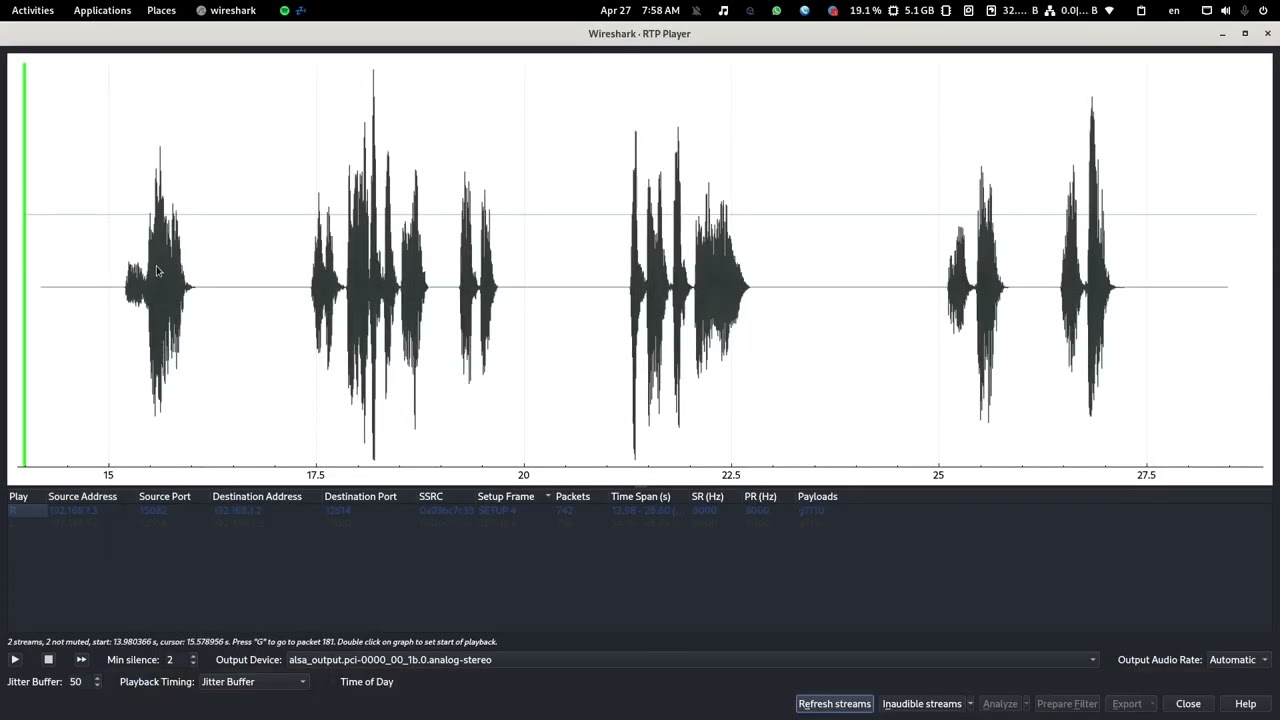This screenshot has width=1280, height=720.
Task: Open the Output Device dropdown
Action: (x=692, y=660)
